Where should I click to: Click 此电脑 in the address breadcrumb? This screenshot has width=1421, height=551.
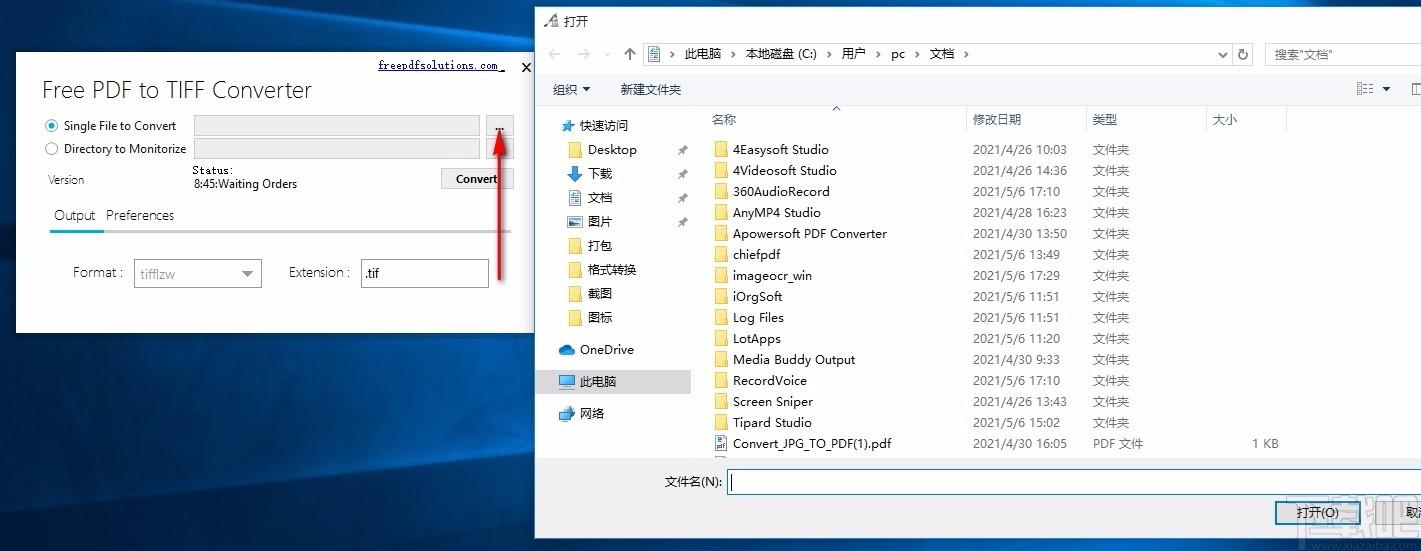tap(702, 54)
